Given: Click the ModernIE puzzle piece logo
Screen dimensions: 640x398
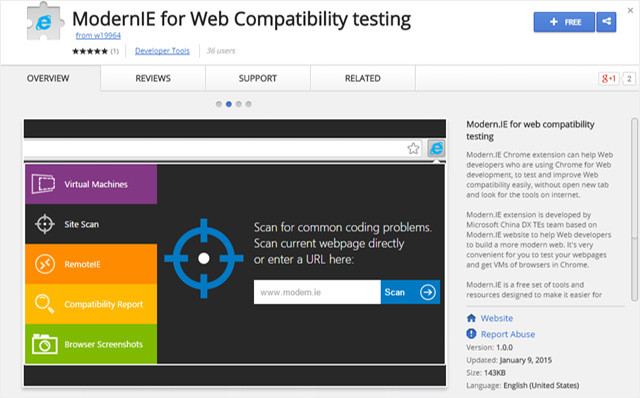Looking at the screenshot, I should (45, 21).
